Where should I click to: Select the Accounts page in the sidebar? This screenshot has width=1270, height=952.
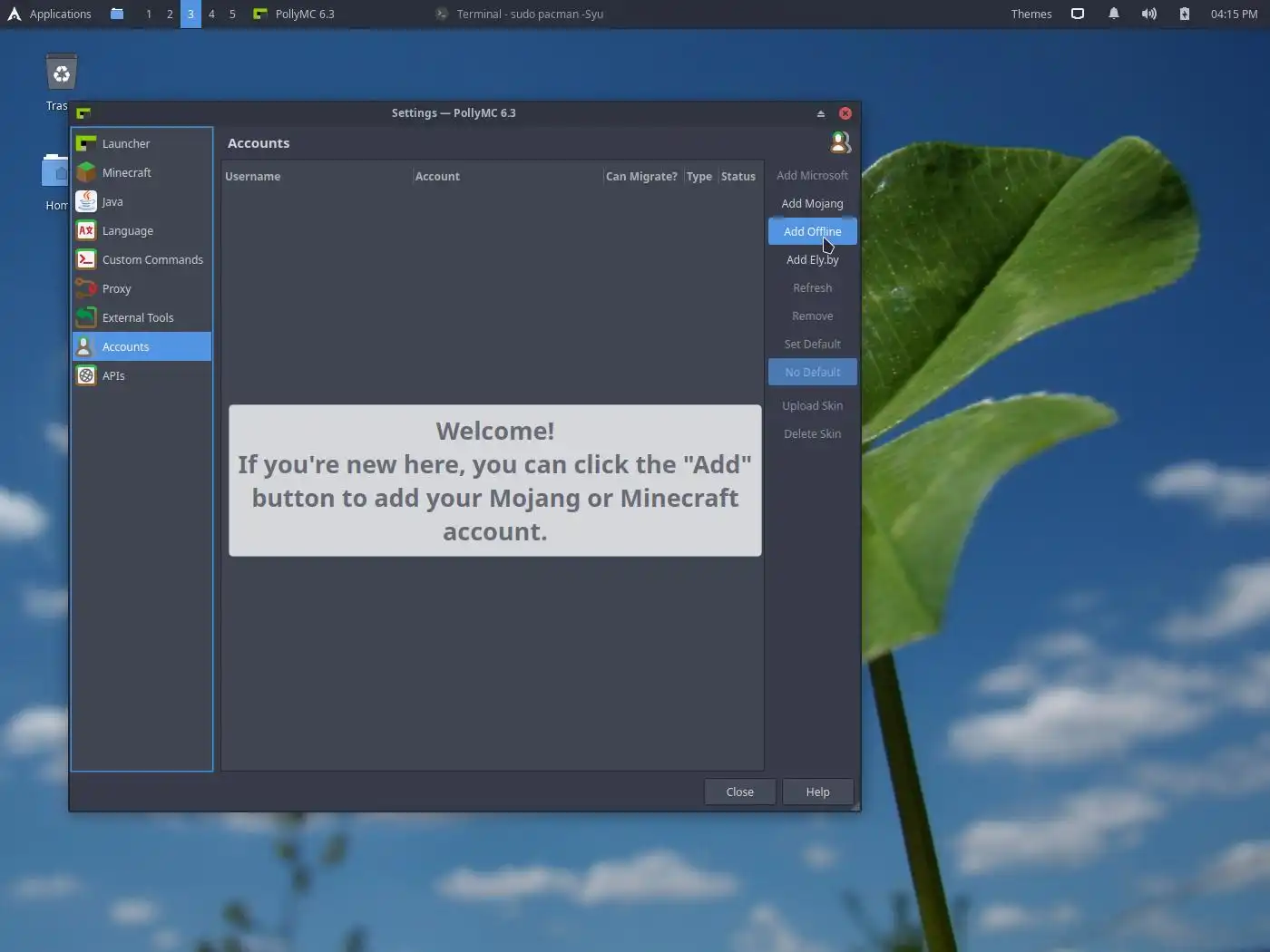point(142,346)
